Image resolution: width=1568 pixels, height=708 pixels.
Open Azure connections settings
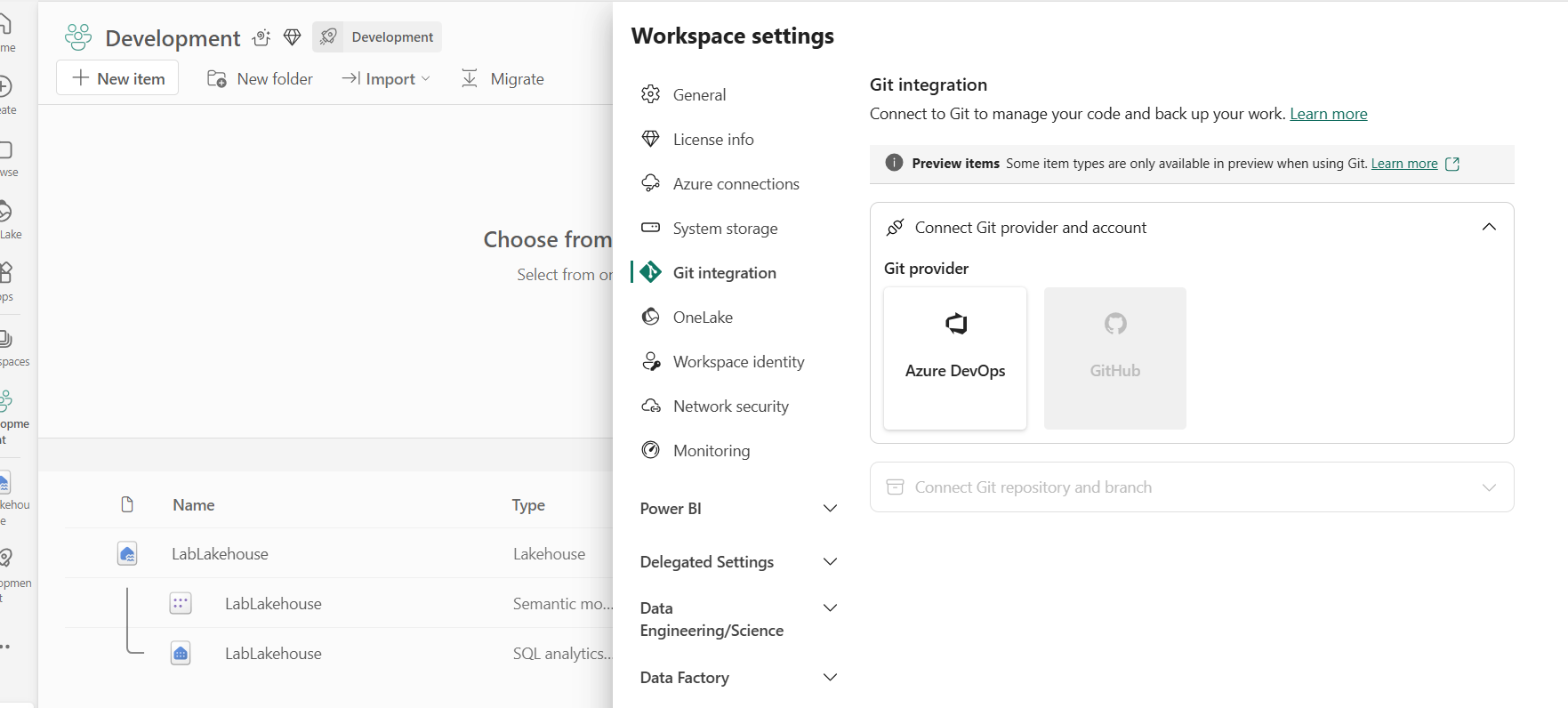[x=736, y=184]
